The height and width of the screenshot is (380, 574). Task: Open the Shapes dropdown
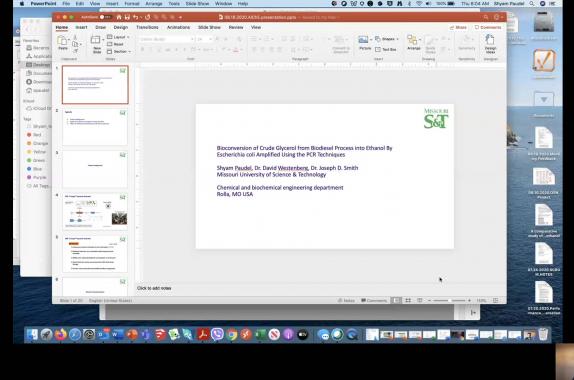[387, 39]
